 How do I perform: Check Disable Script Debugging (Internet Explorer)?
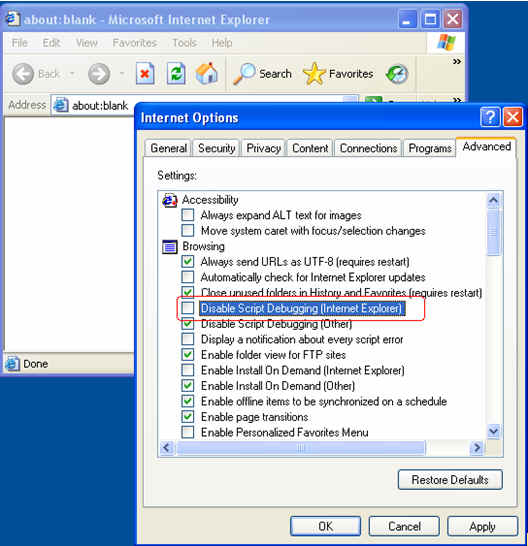pyautogui.click(x=188, y=308)
